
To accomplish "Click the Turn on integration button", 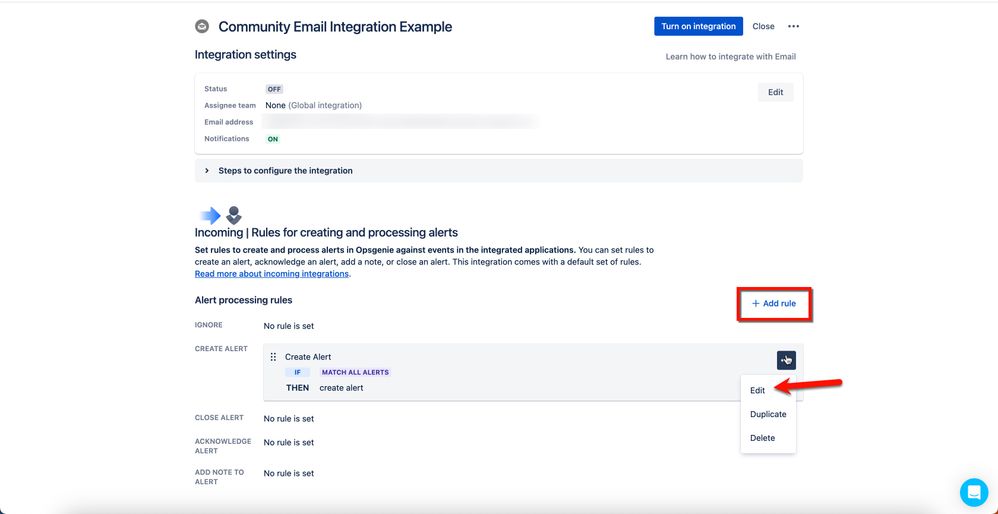I will [698, 26].
